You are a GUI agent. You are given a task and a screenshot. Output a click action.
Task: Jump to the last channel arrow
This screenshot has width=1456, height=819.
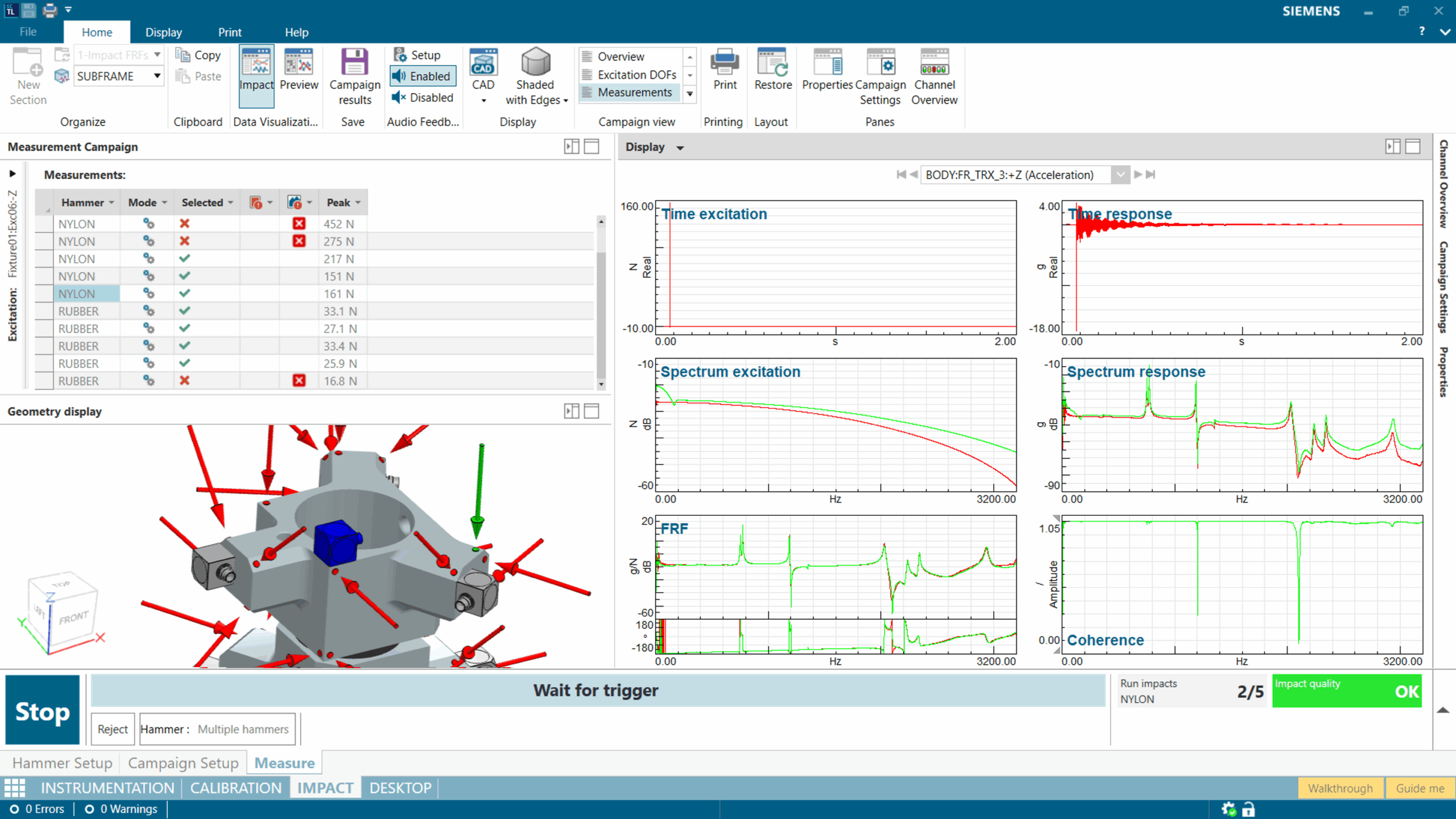click(x=1151, y=175)
